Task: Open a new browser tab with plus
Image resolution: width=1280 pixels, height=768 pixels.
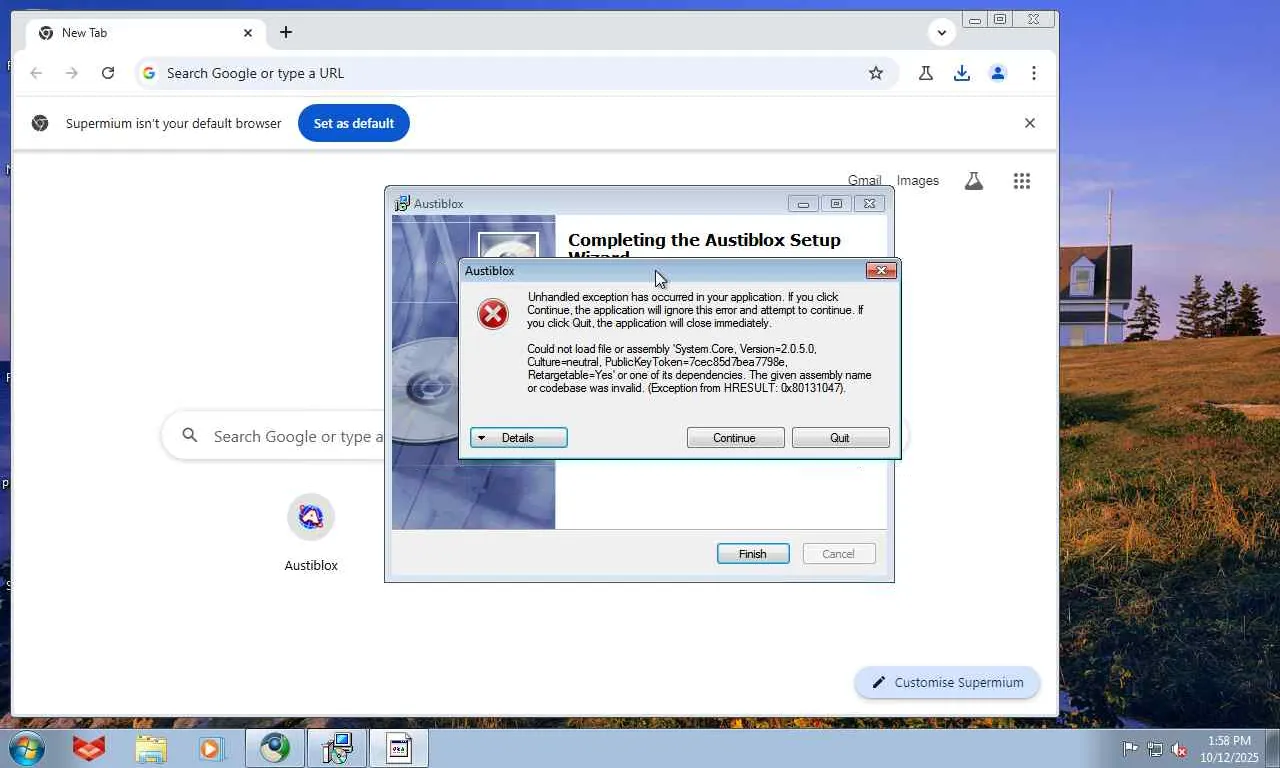Action: (x=286, y=33)
